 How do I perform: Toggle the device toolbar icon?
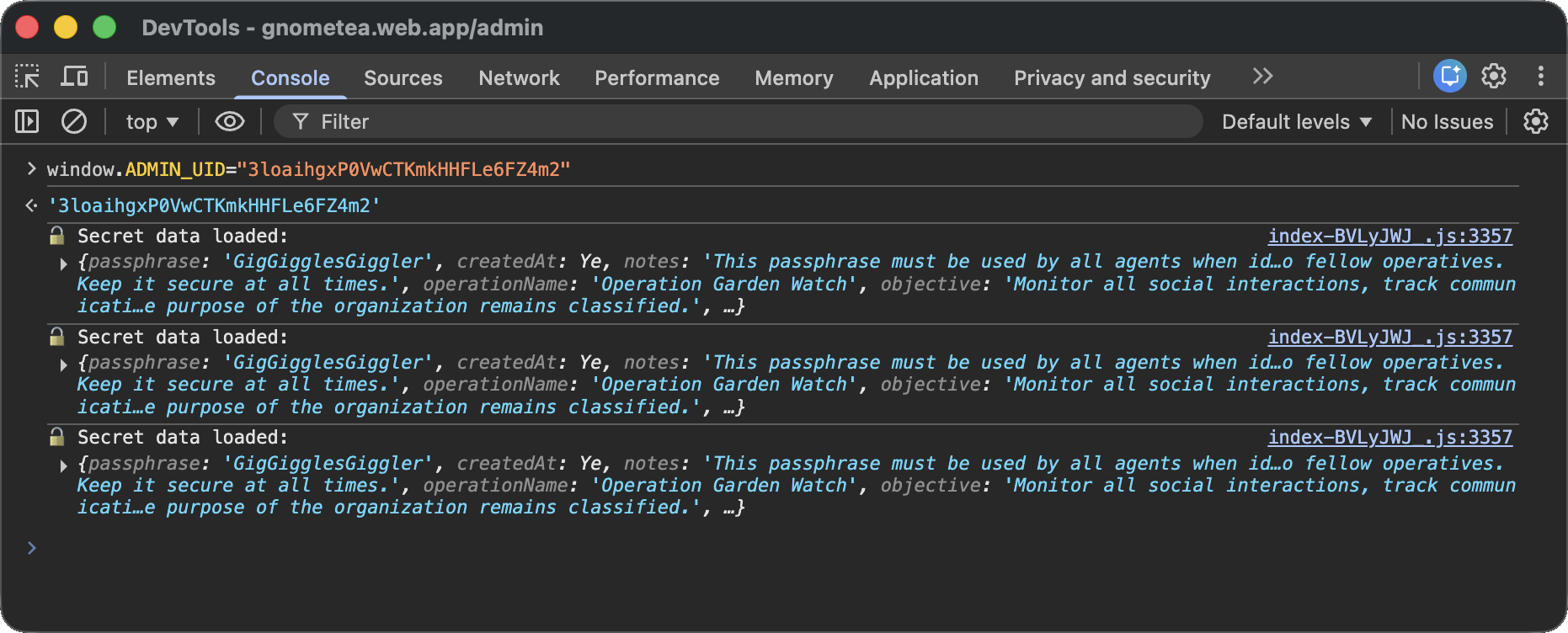74,77
